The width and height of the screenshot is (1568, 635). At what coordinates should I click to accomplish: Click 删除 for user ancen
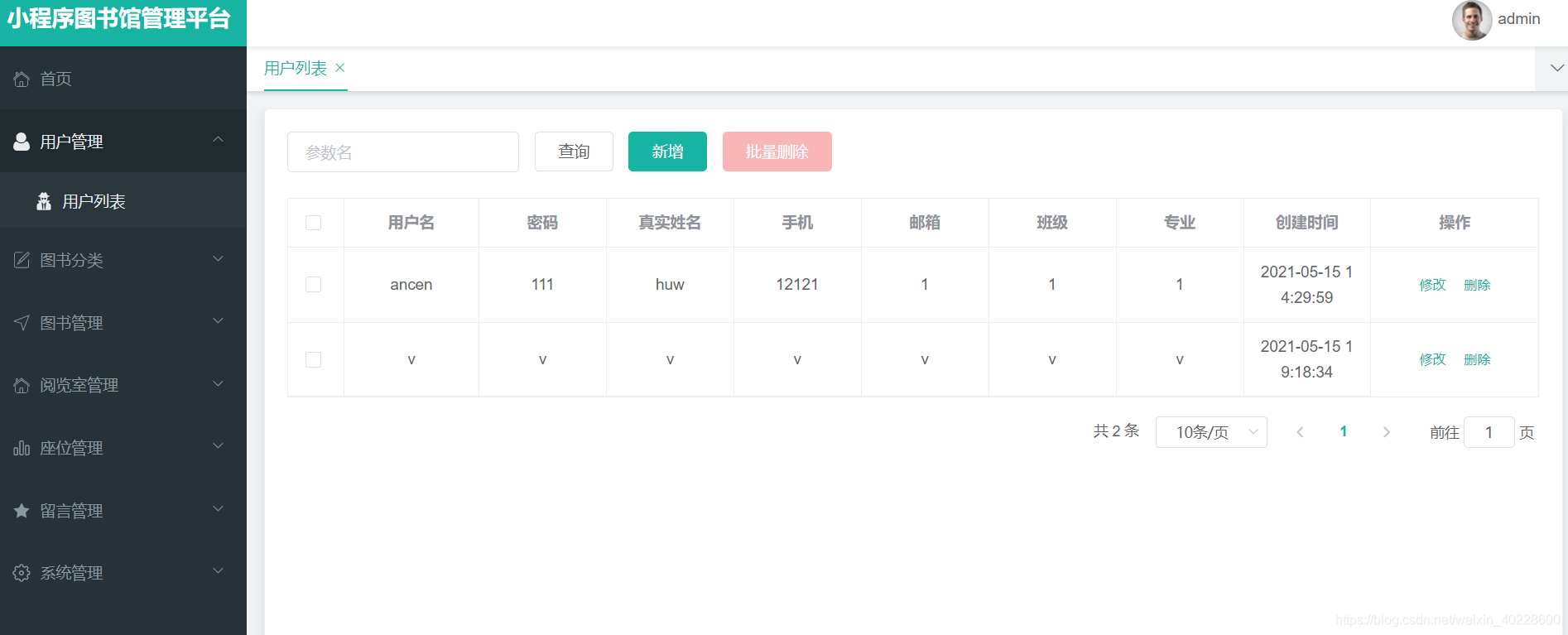point(1477,285)
